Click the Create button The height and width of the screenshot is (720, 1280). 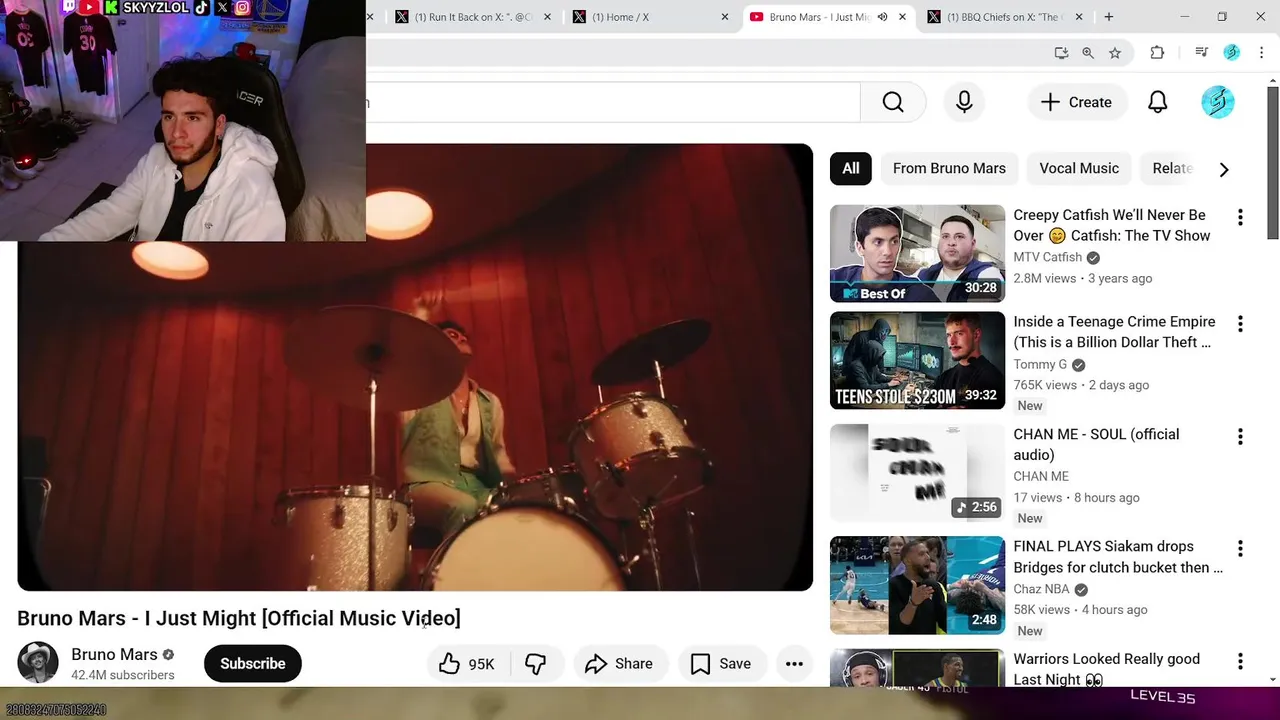coord(1076,102)
